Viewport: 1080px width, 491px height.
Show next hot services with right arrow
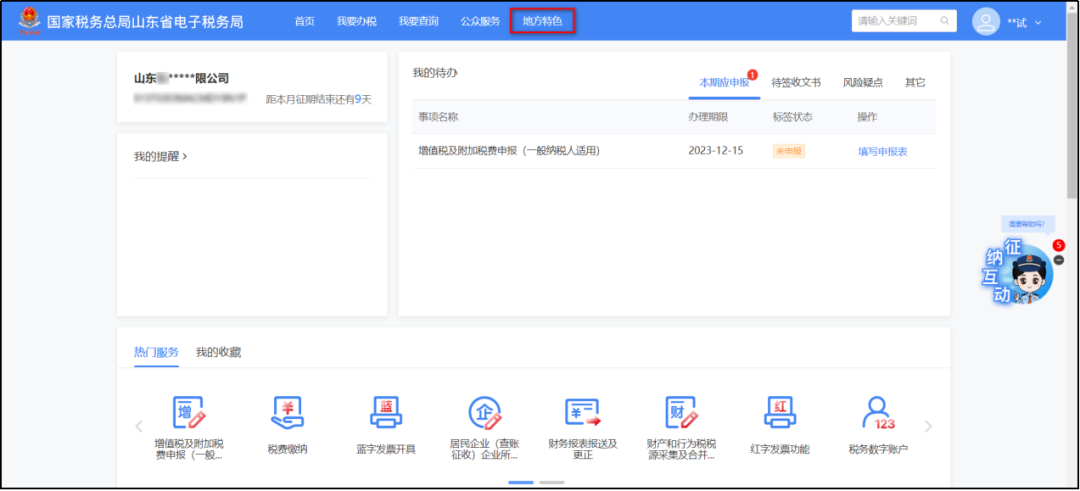point(928,426)
